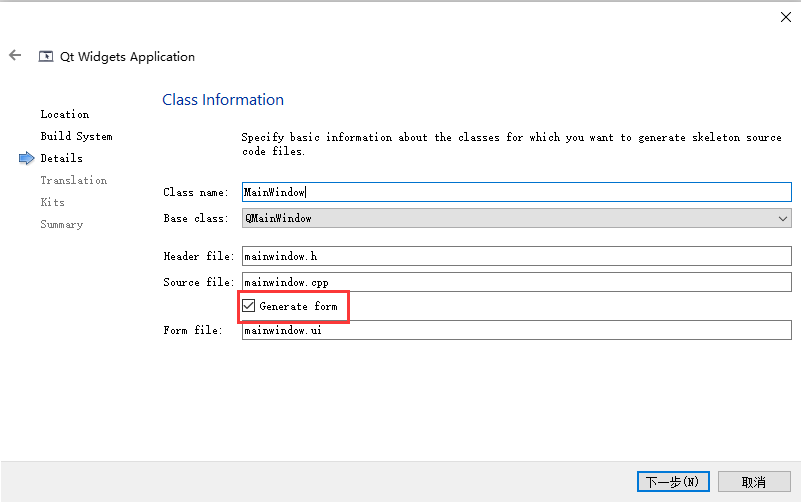Click the blue current-step arrow icon
This screenshot has height=503, width=801.
pos(26,158)
